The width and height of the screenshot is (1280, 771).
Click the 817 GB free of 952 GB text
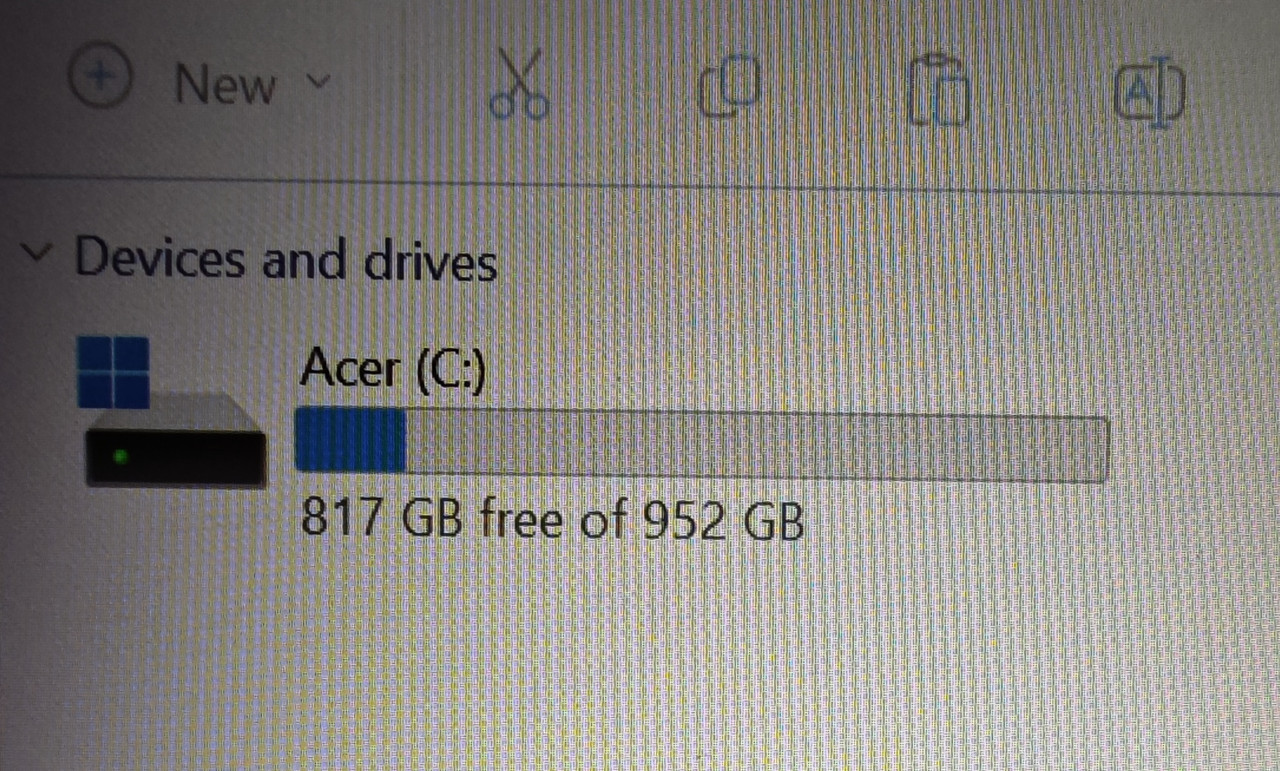point(553,520)
